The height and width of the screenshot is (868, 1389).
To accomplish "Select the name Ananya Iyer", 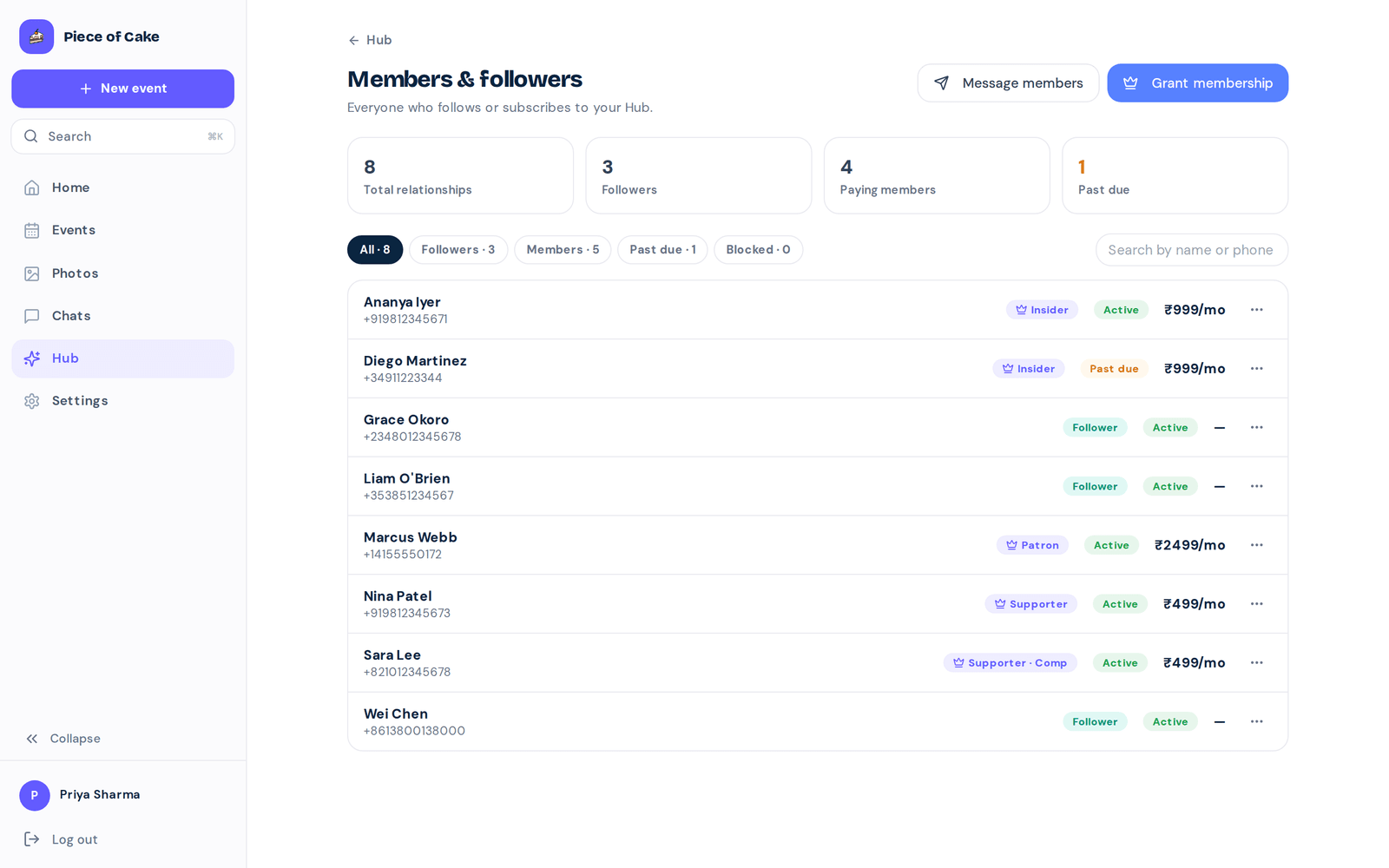I will pos(402,302).
